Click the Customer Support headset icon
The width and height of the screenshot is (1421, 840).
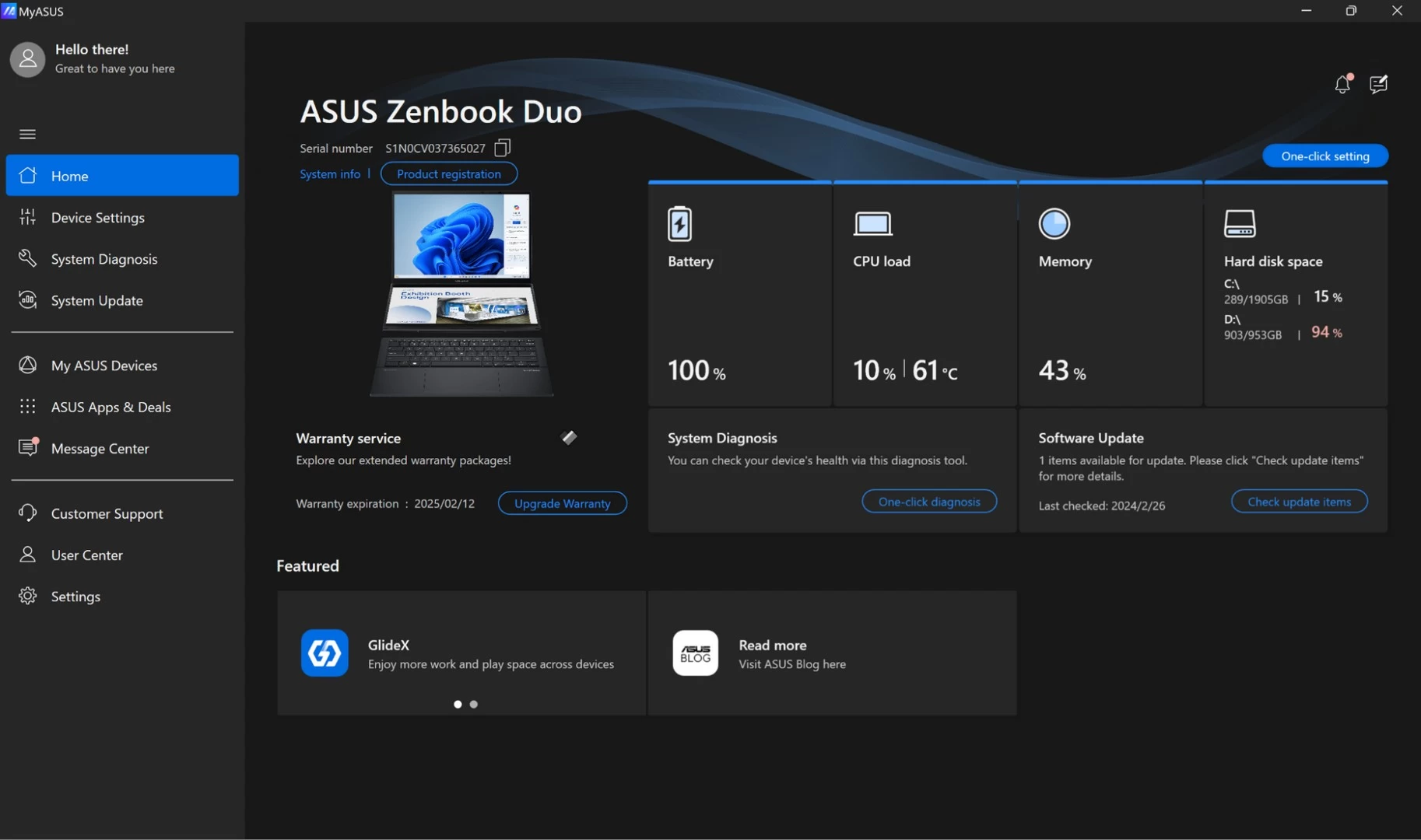pos(28,513)
